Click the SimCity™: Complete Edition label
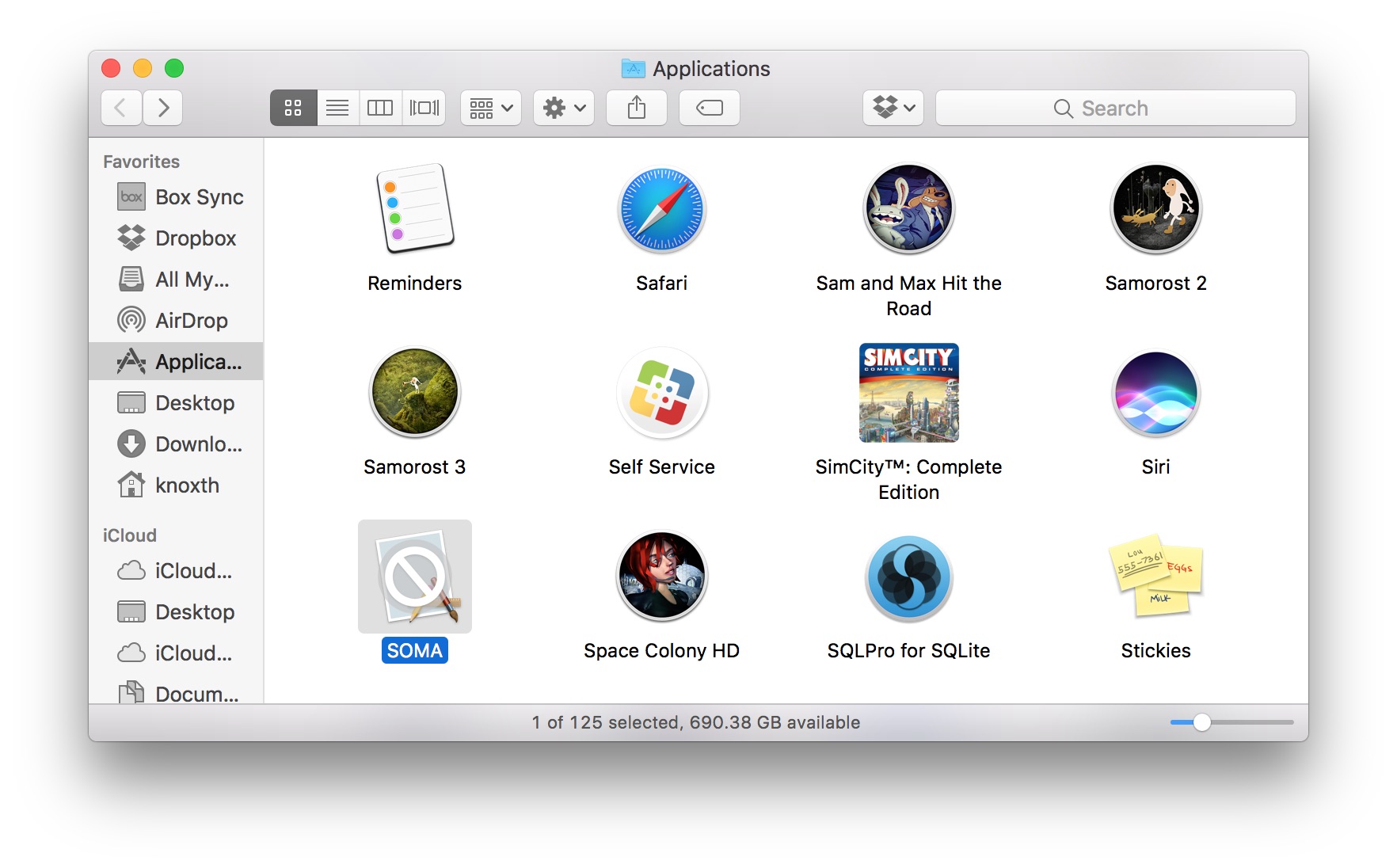1397x868 pixels. coord(908,479)
